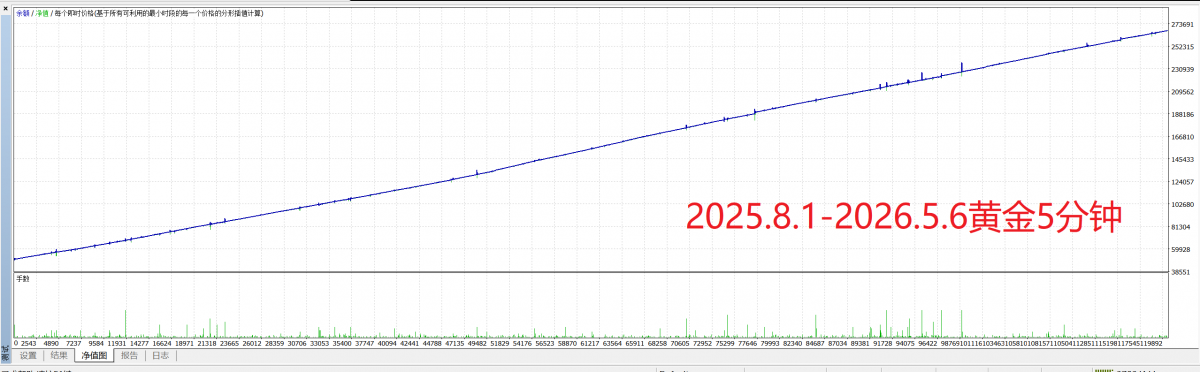Click the blue 余额 legend label
Screen dimensions: 1200x372
23,14
